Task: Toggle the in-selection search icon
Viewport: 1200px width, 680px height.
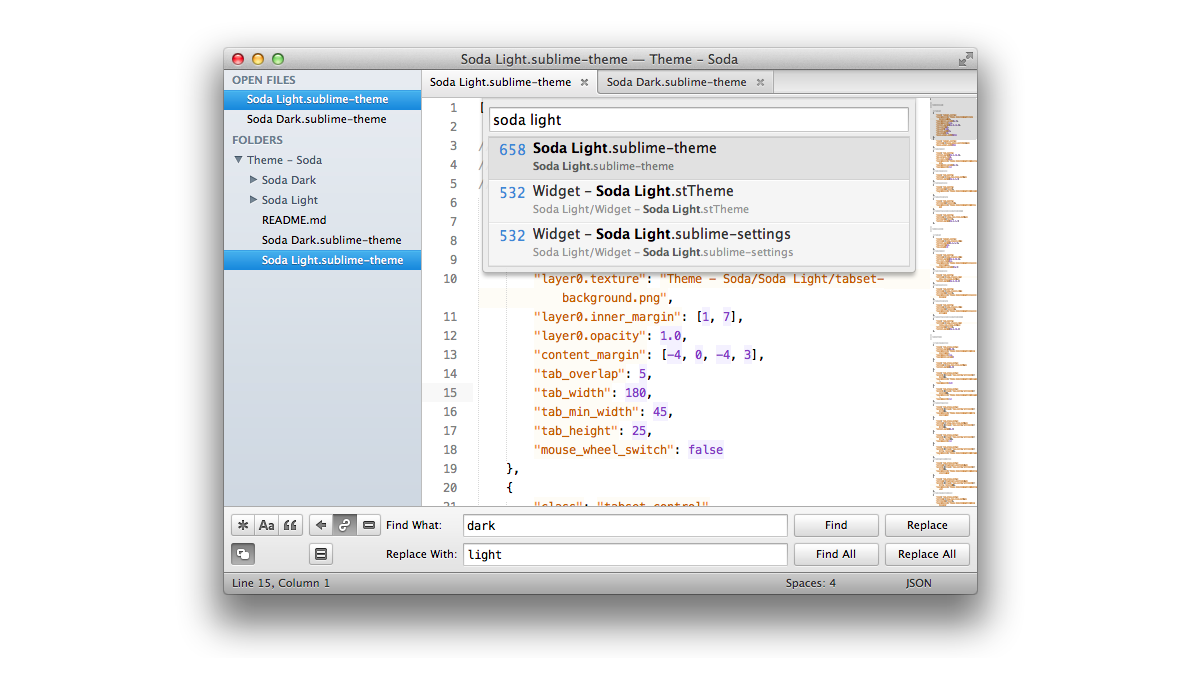Action: [369, 525]
